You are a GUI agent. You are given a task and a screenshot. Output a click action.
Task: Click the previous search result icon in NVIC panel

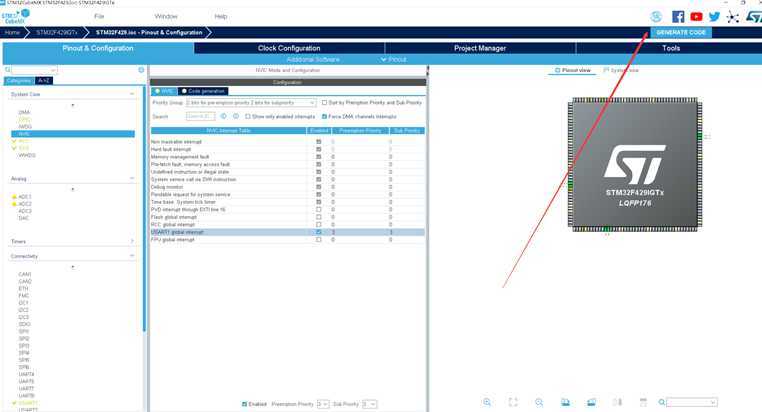[x=224, y=116]
